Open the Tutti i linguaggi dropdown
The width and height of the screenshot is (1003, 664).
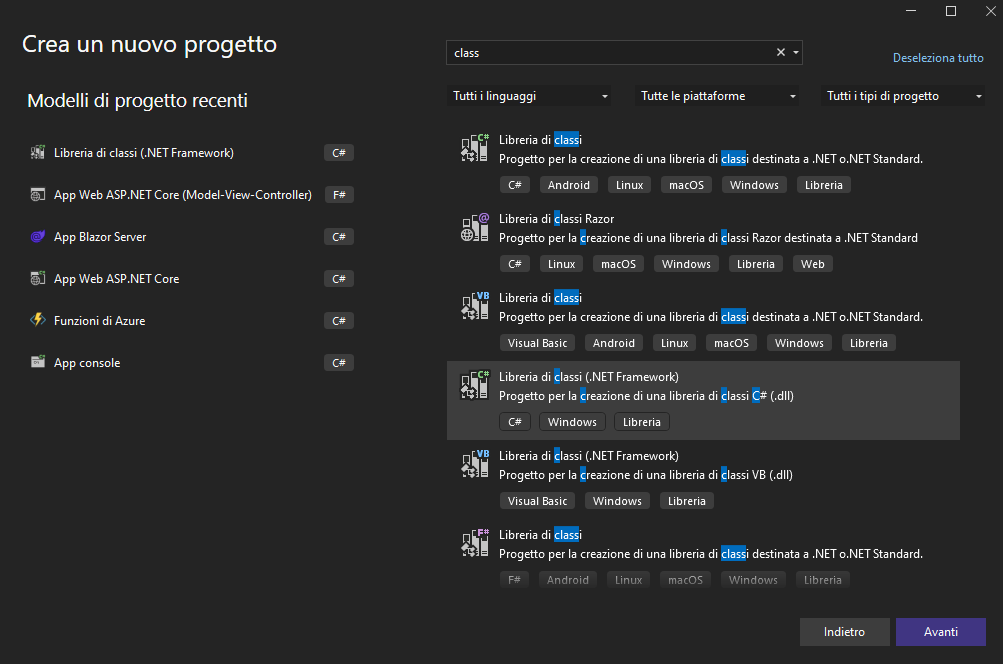point(528,96)
